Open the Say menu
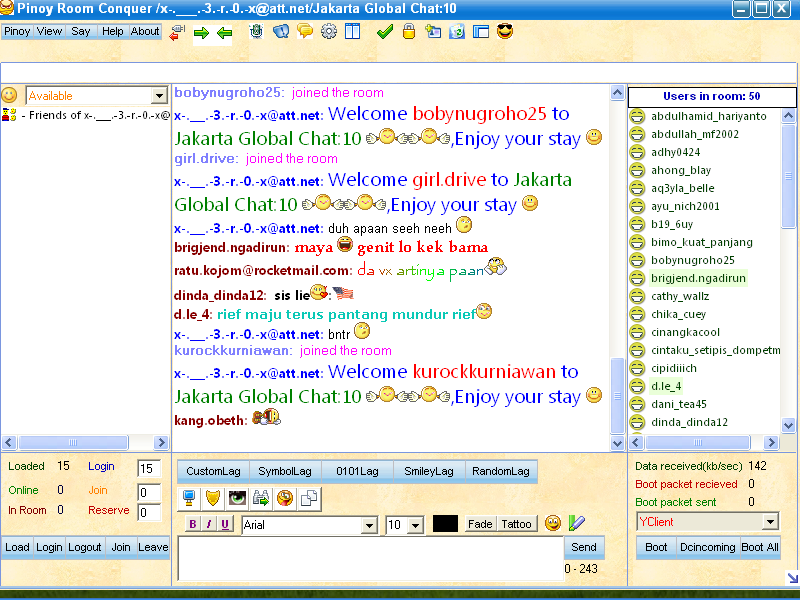 81,31
